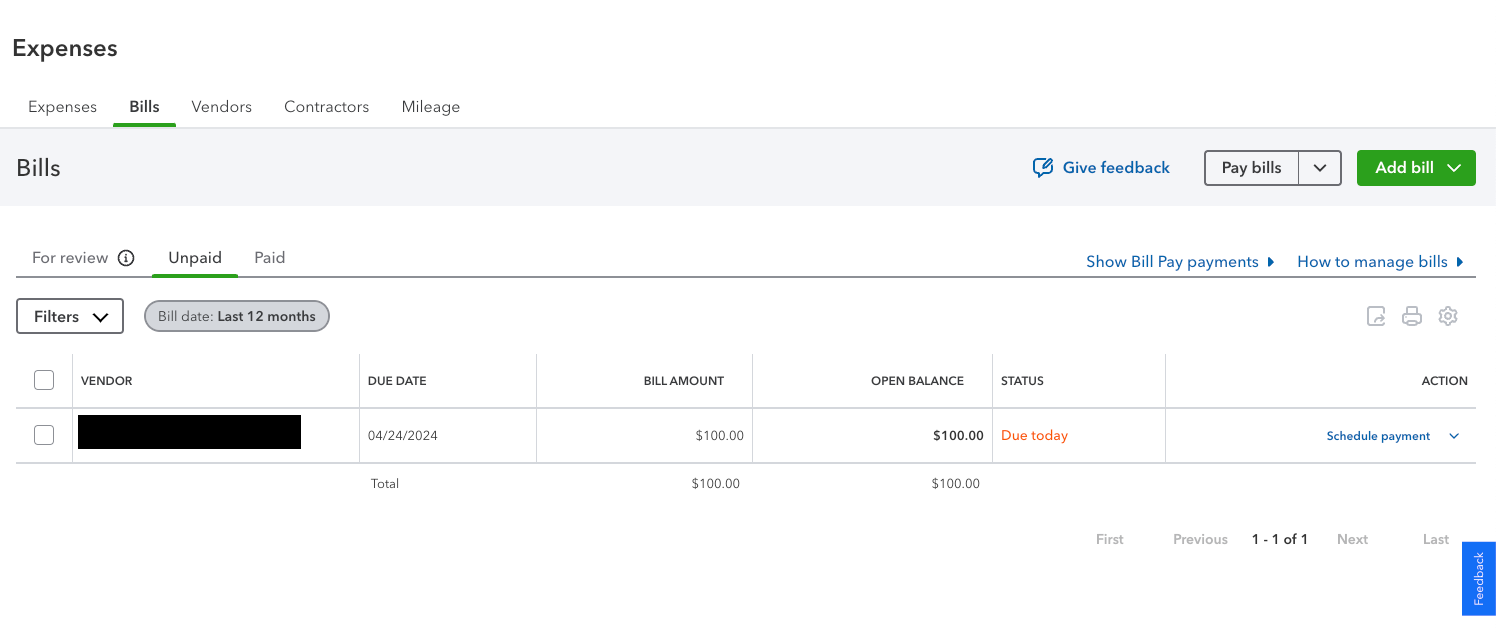Click the Give feedback button

pos(1101,168)
